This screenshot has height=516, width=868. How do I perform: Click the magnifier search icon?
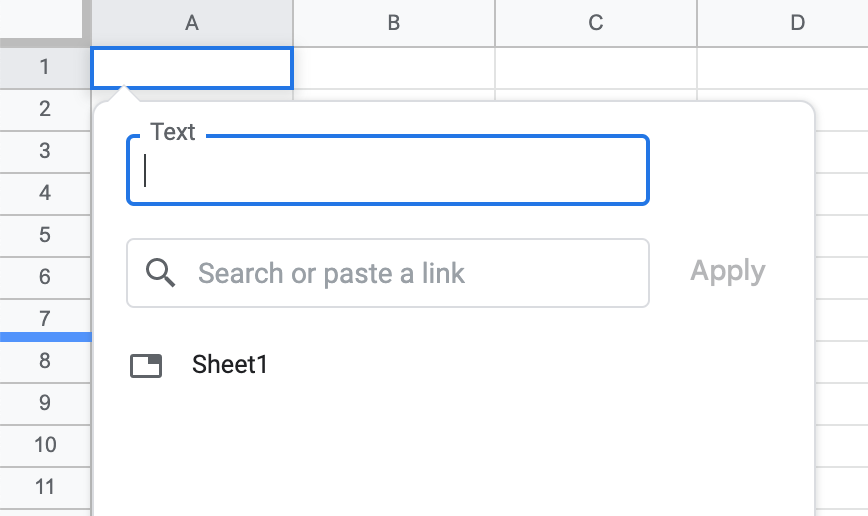(x=160, y=272)
